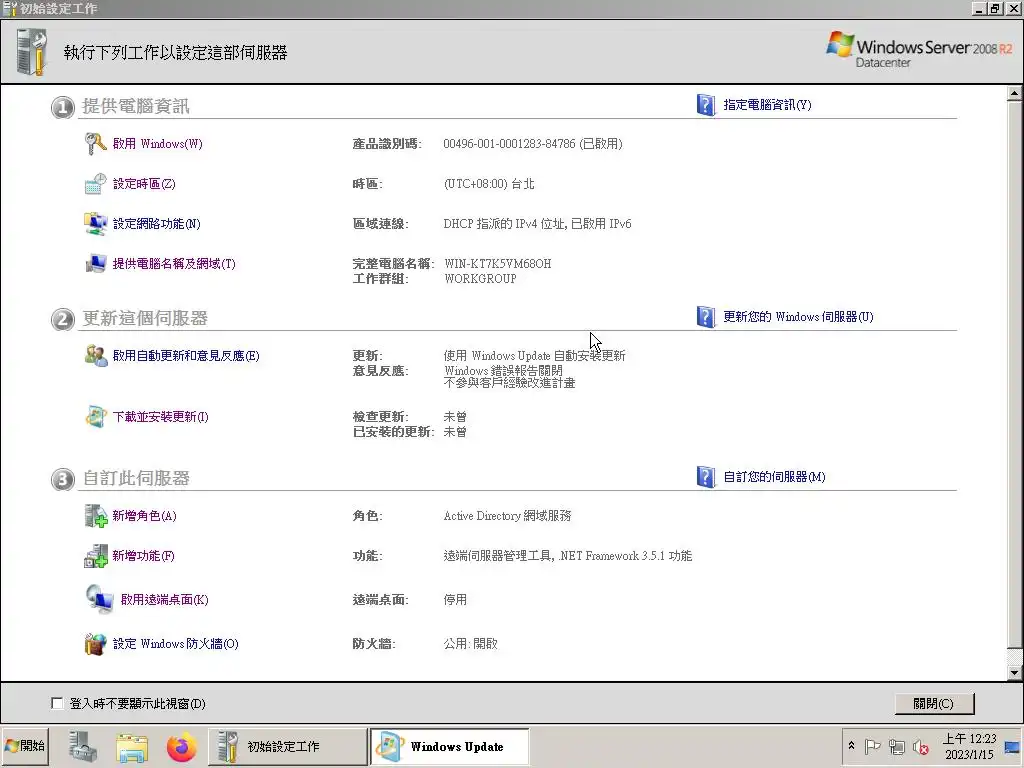Click computer name WIN-KT7K5VM68OH
The image size is (1024, 768).
point(498,264)
